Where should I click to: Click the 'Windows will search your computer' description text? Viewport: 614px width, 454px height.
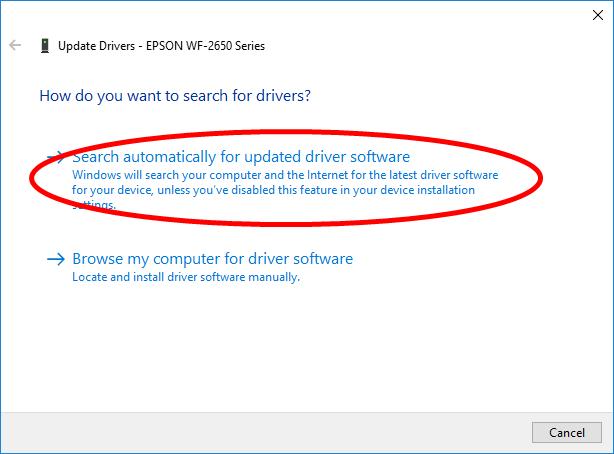pyautogui.click(x=285, y=190)
